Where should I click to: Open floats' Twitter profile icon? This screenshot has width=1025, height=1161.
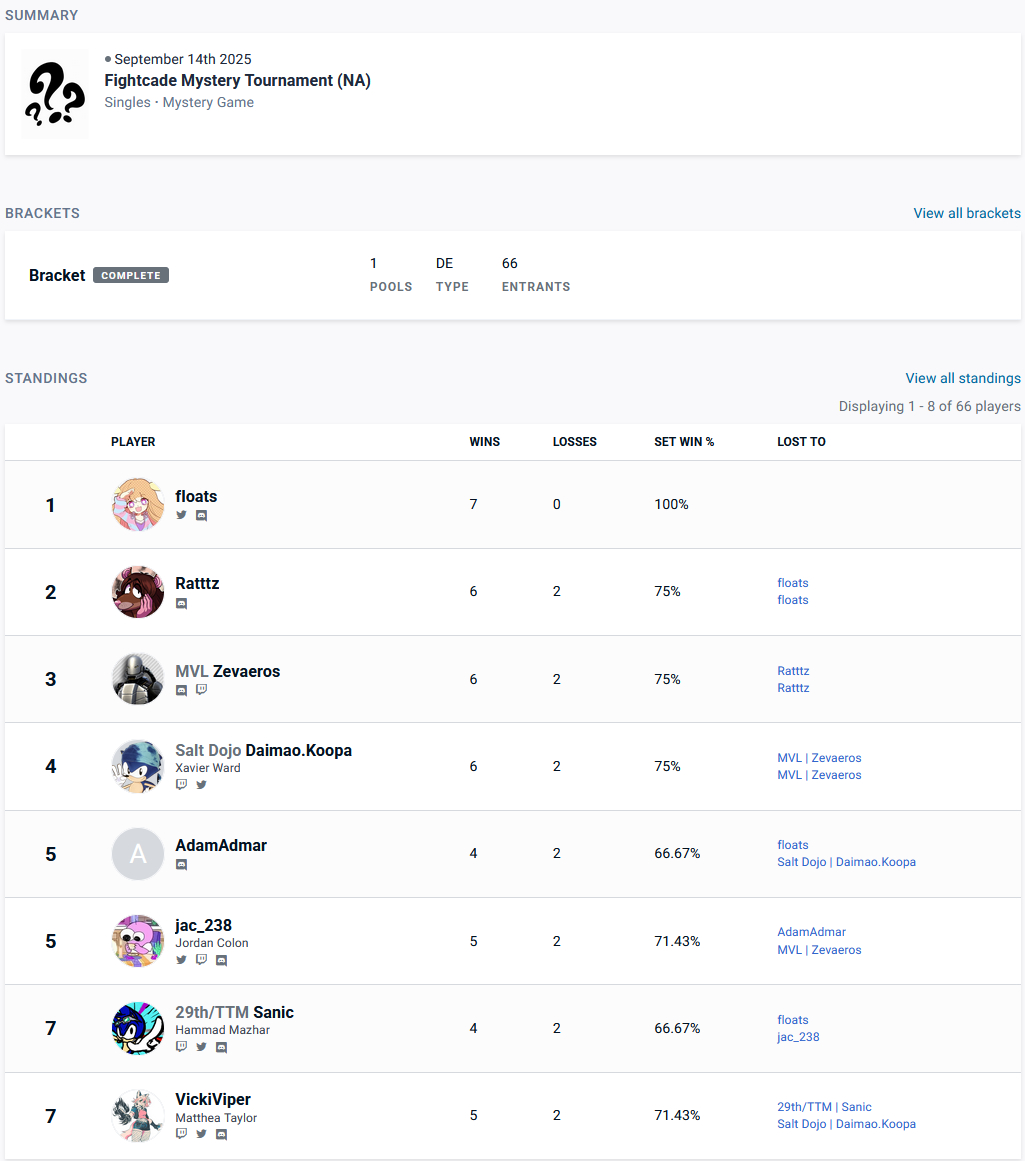coord(181,516)
